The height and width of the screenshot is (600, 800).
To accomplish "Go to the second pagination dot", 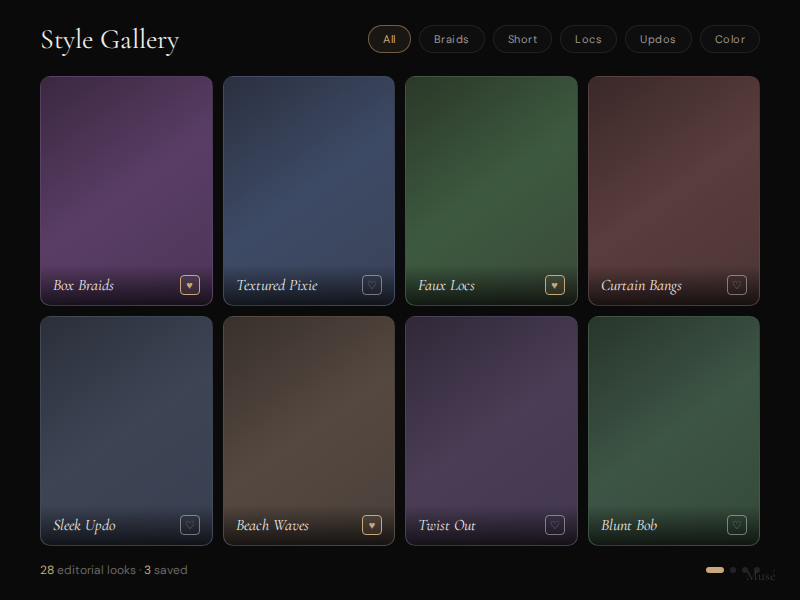I will (x=733, y=570).
